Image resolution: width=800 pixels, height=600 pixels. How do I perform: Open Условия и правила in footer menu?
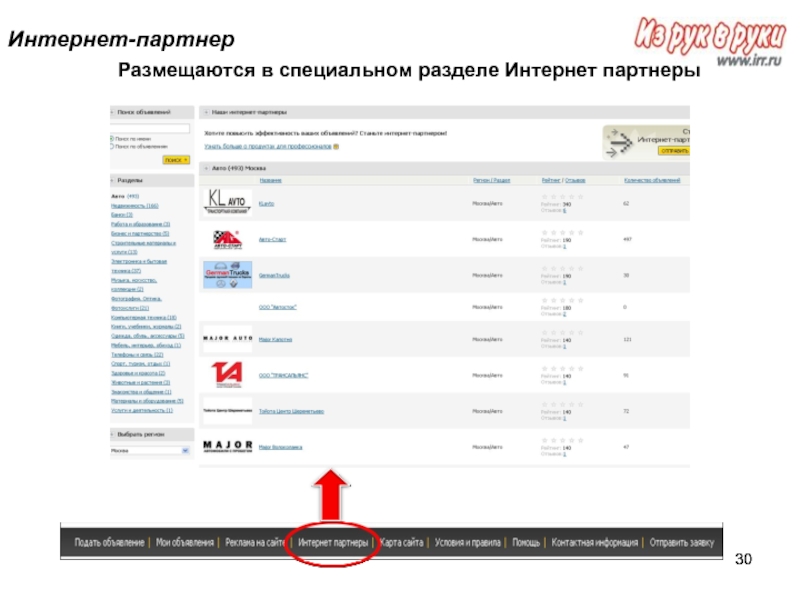[467, 542]
